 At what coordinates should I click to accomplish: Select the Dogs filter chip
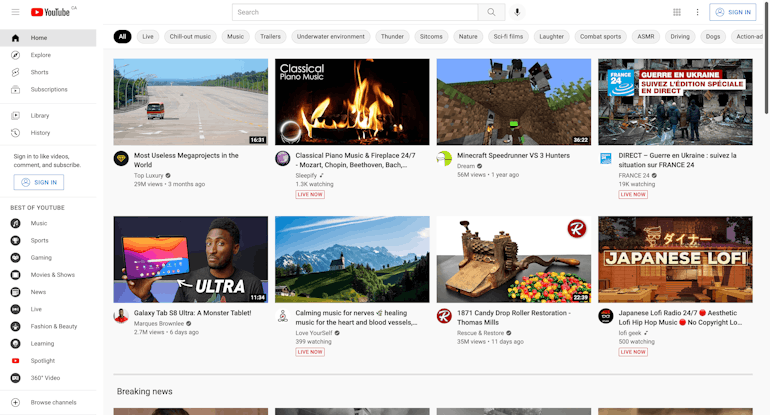(713, 36)
